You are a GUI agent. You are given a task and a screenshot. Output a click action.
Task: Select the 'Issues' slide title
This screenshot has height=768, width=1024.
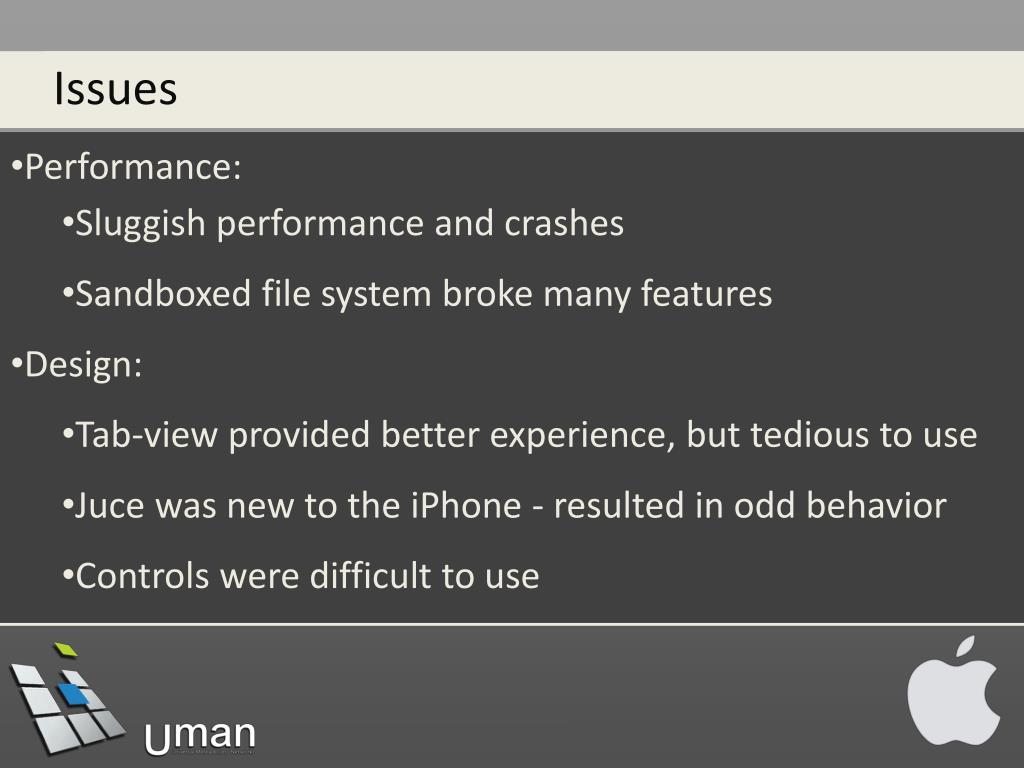116,89
